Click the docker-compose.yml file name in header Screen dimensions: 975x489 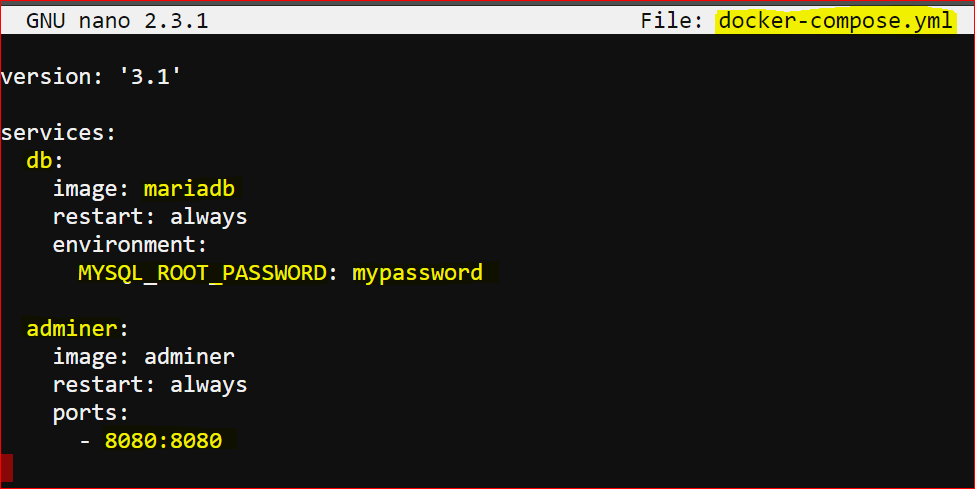click(x=835, y=21)
